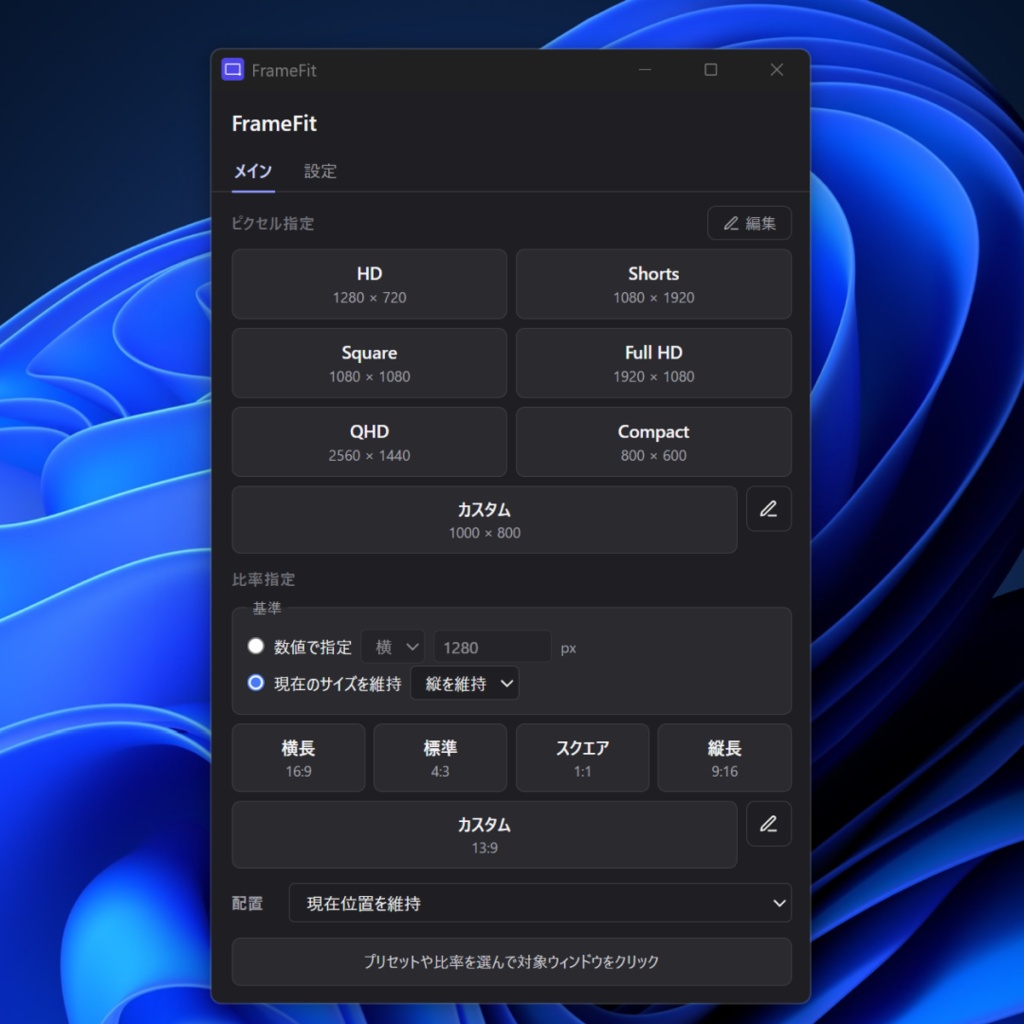The image size is (1024, 1024).
Task: Choose the 横長 16:9 ratio
Action: [x=298, y=758]
